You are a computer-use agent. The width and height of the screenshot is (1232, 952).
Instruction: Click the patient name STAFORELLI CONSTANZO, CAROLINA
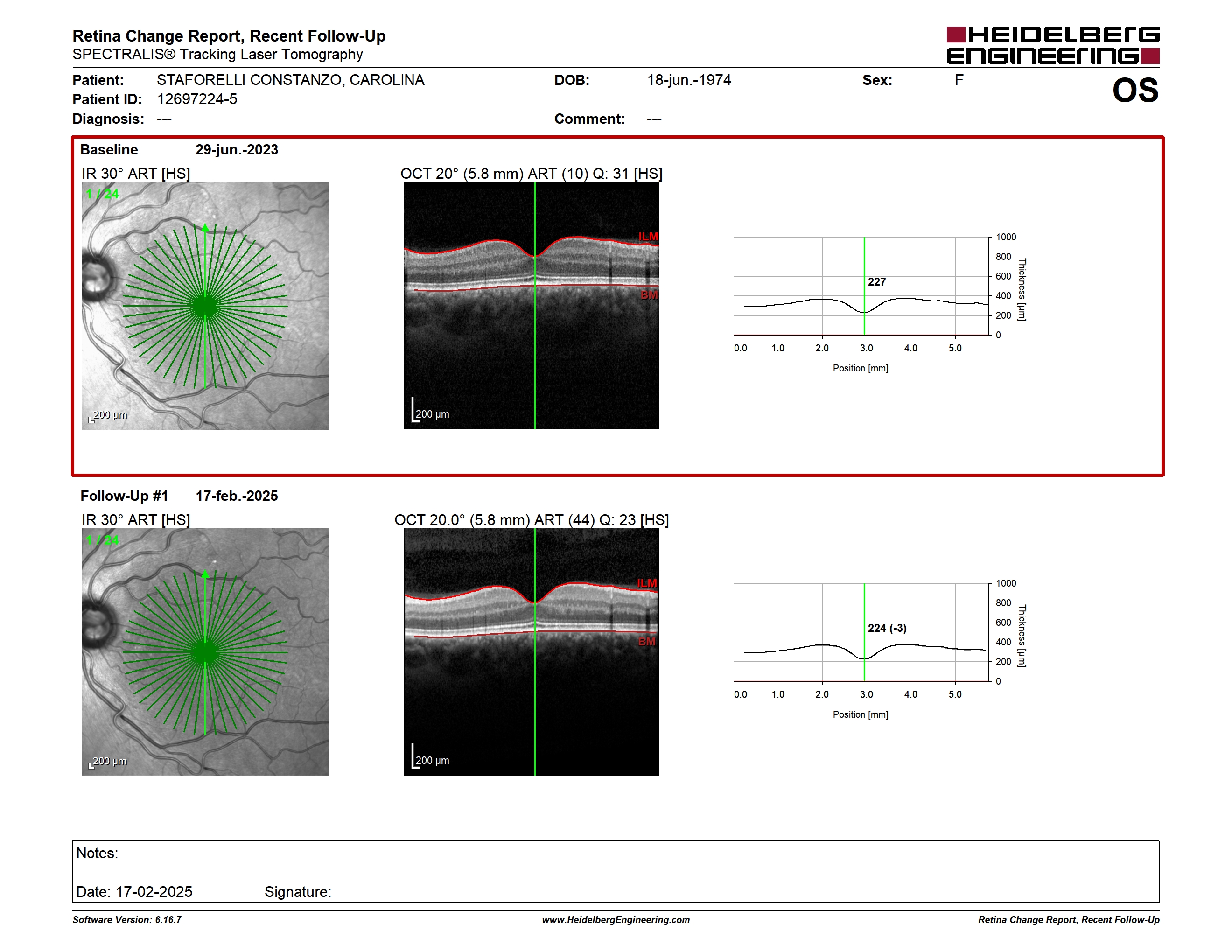(291, 80)
